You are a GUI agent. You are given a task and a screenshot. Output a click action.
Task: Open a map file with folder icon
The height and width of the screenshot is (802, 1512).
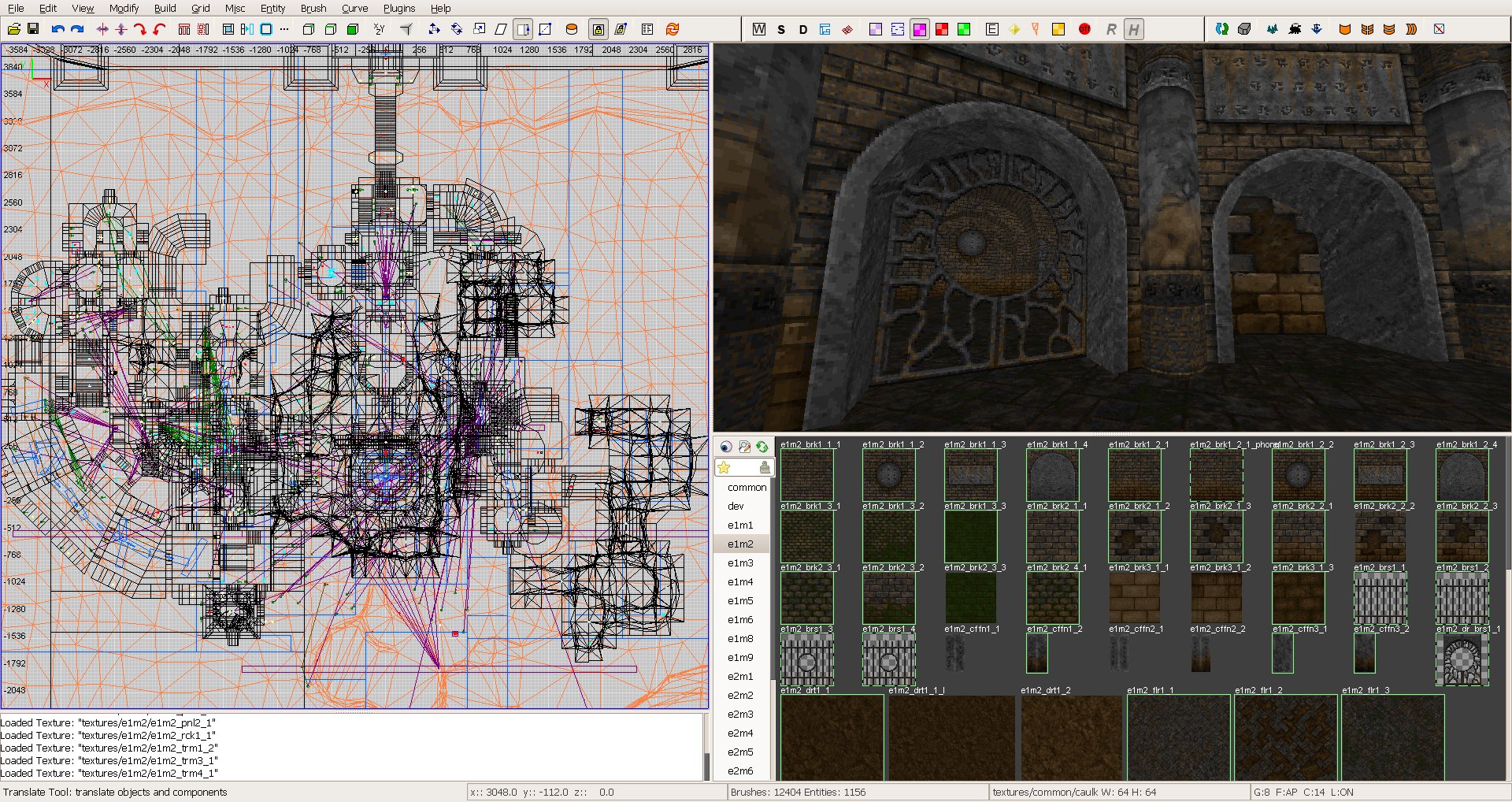(13, 29)
